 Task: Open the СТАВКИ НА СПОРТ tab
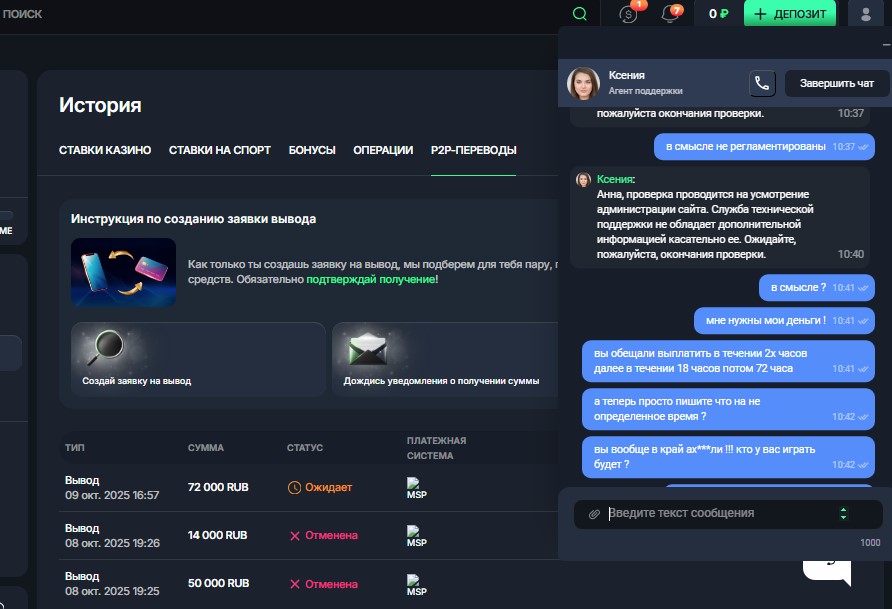coord(220,150)
